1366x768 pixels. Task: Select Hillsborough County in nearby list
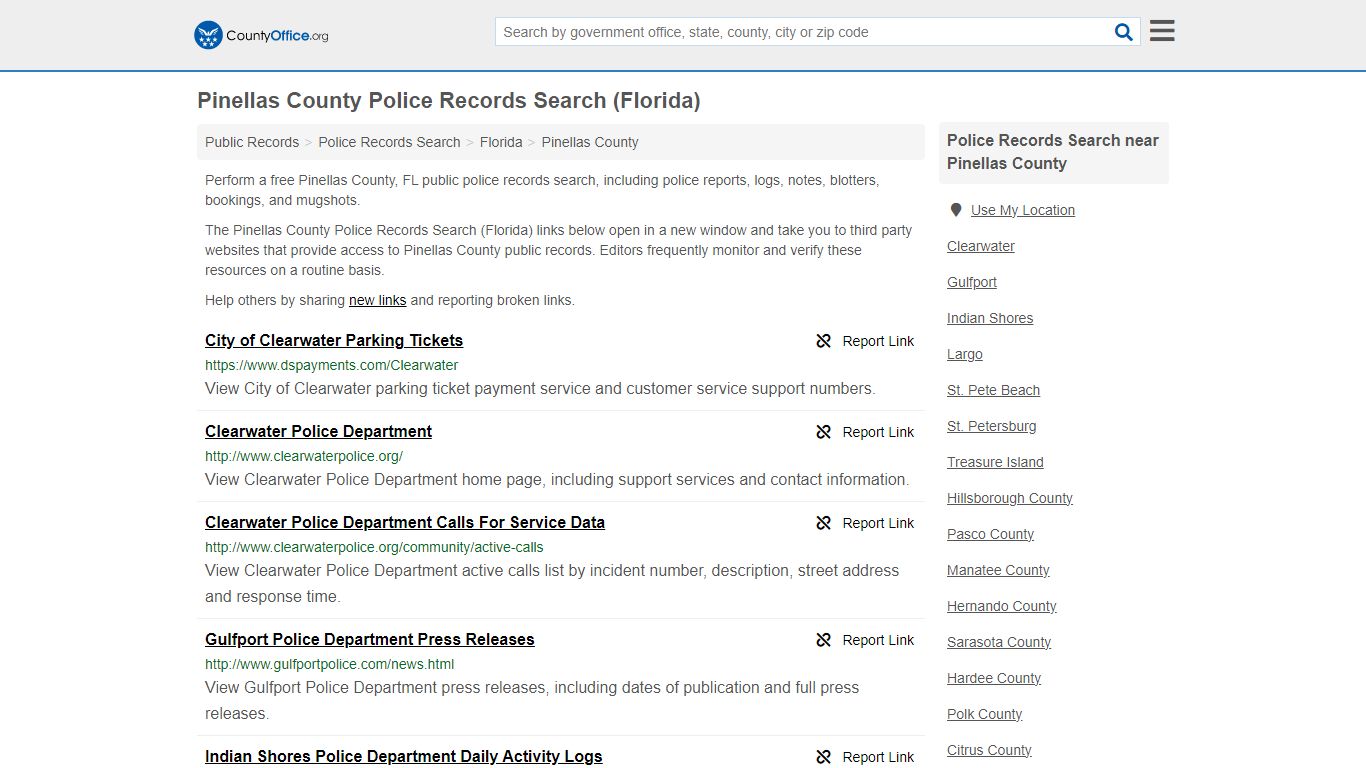pos(1010,498)
